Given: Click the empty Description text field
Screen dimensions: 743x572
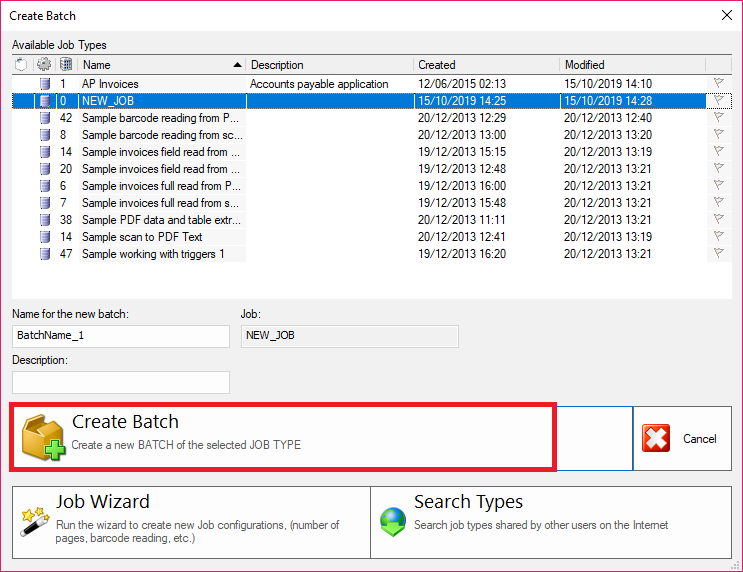Looking at the screenshot, I should (x=121, y=382).
